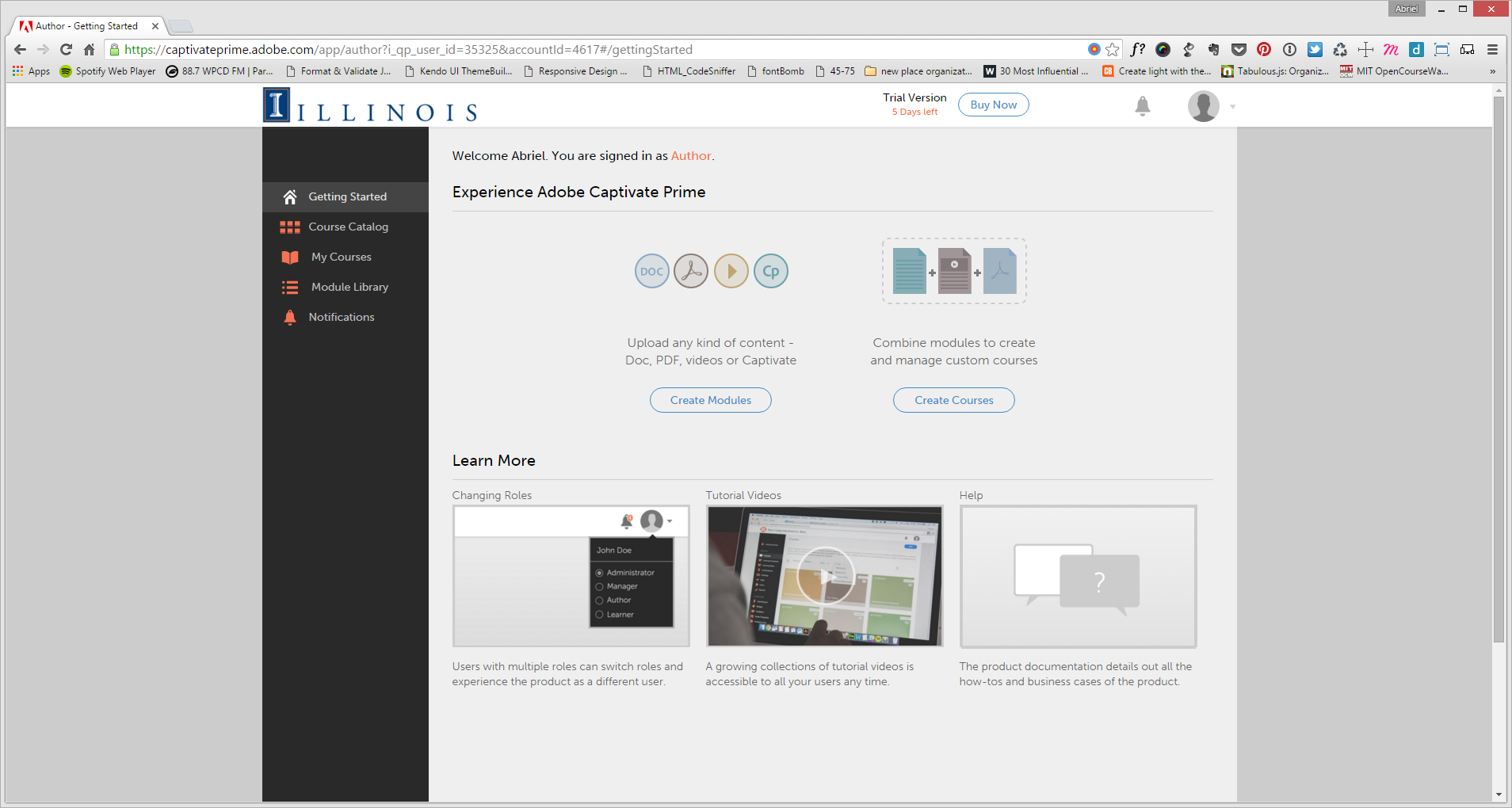This screenshot has height=808, width=1512.
Task: Bookmark the page with star icon
Action: pyautogui.click(x=1113, y=49)
